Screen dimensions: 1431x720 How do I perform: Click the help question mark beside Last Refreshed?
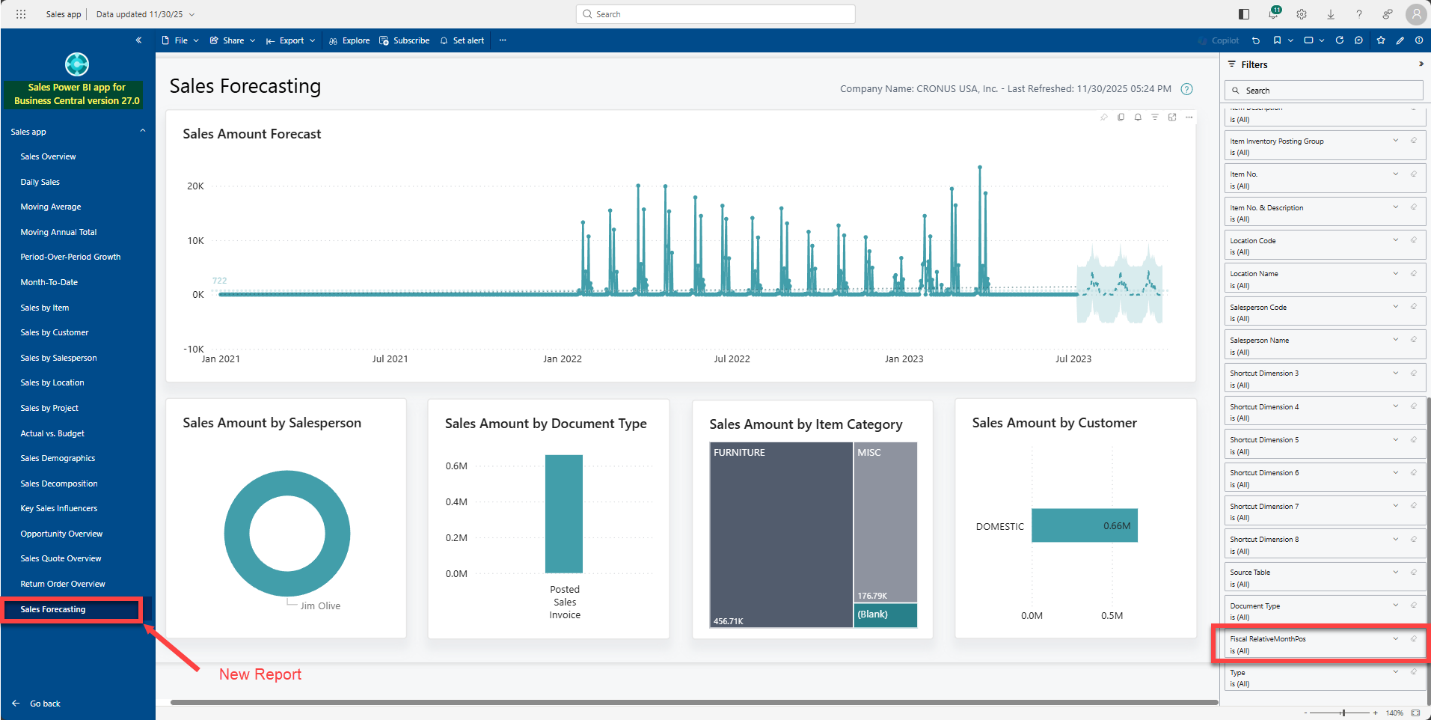pyautogui.click(x=1187, y=89)
